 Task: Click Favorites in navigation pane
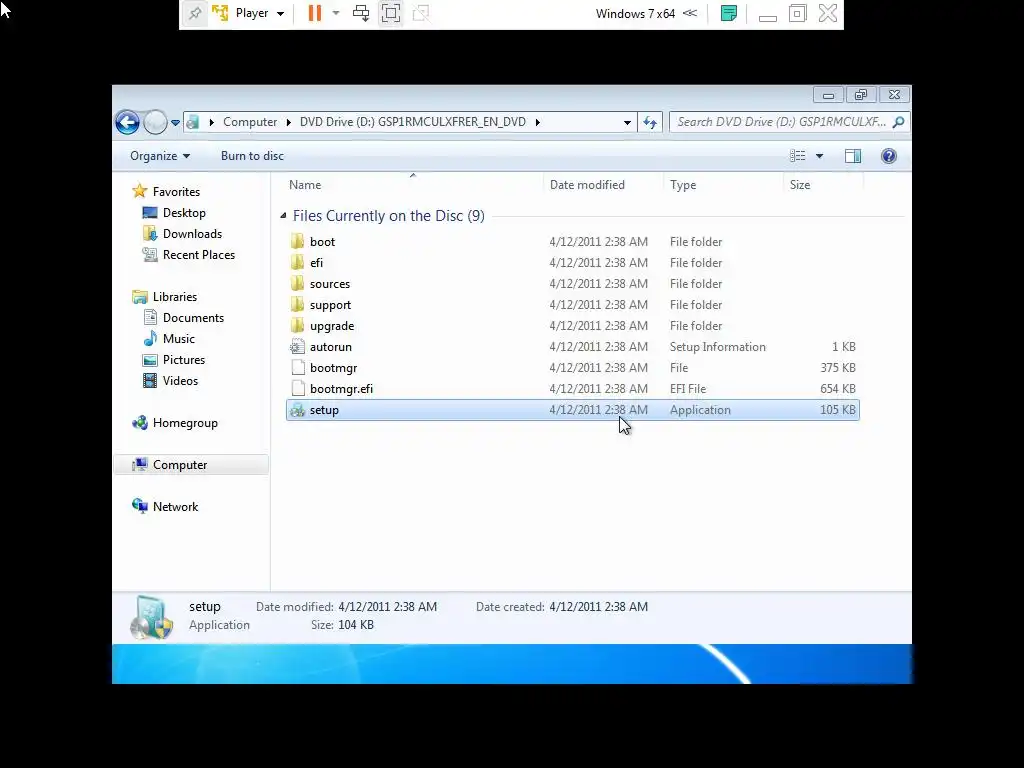pyautogui.click(x=176, y=191)
